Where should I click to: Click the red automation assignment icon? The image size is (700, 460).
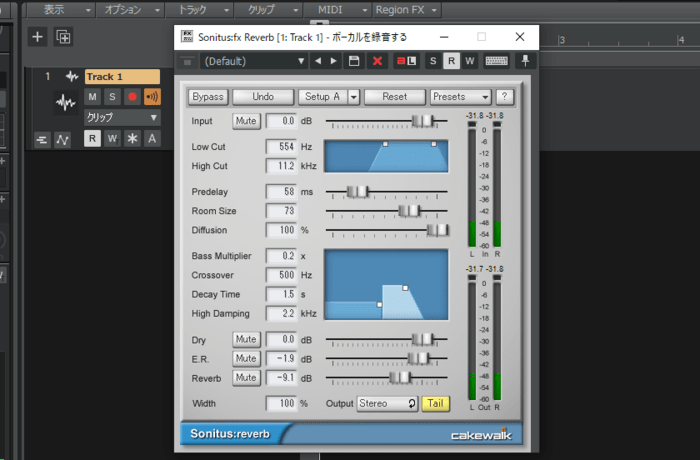pos(401,61)
